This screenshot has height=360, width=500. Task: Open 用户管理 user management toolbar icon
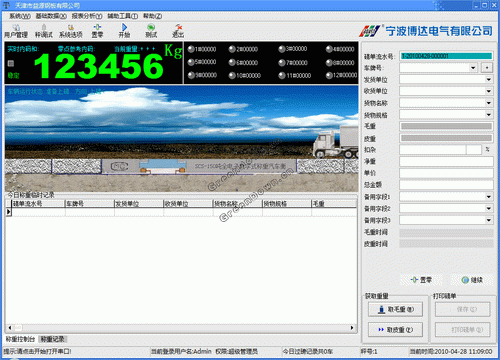click(x=16, y=31)
